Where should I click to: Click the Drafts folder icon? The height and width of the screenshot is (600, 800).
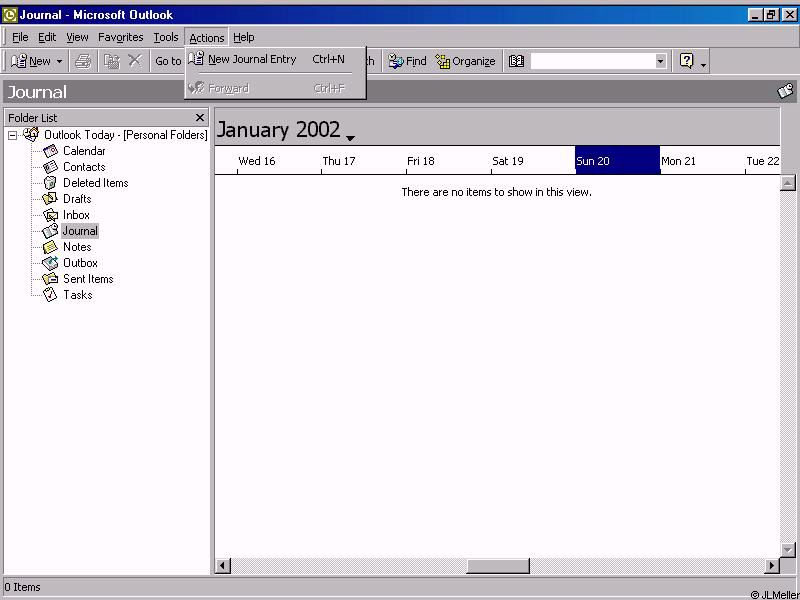pos(50,199)
